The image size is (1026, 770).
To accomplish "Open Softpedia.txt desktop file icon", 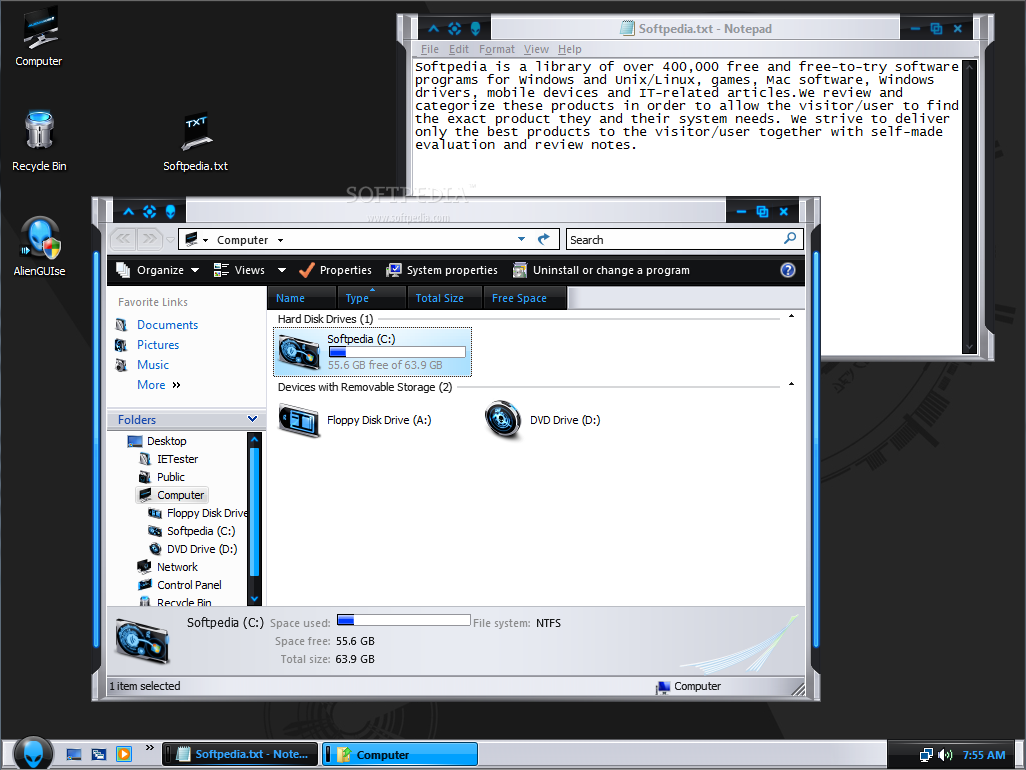I will click(195, 142).
